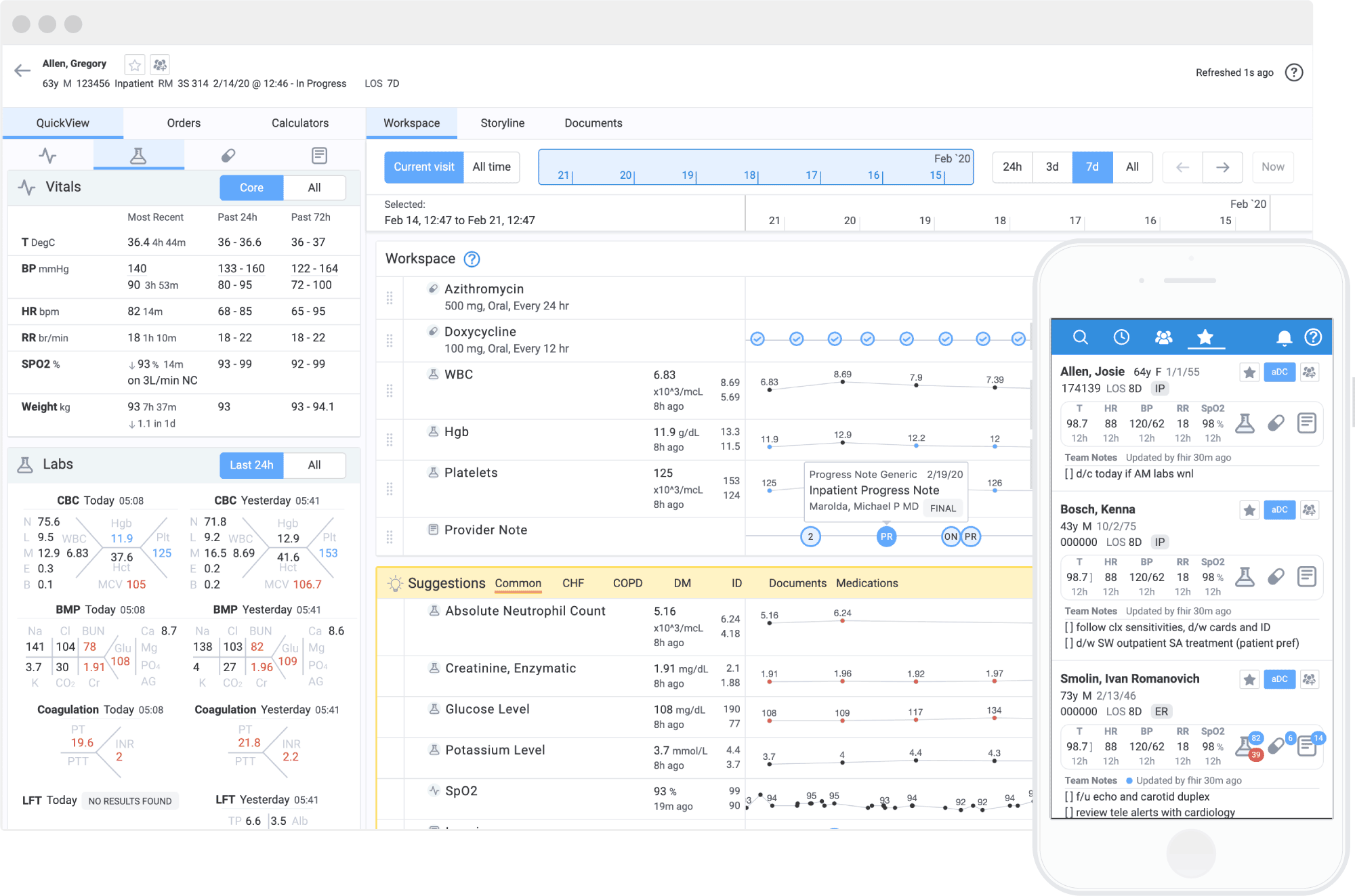This screenshot has height=896, width=1355.
Task: Tap the mobile notifications bell icon
Action: click(x=1283, y=337)
